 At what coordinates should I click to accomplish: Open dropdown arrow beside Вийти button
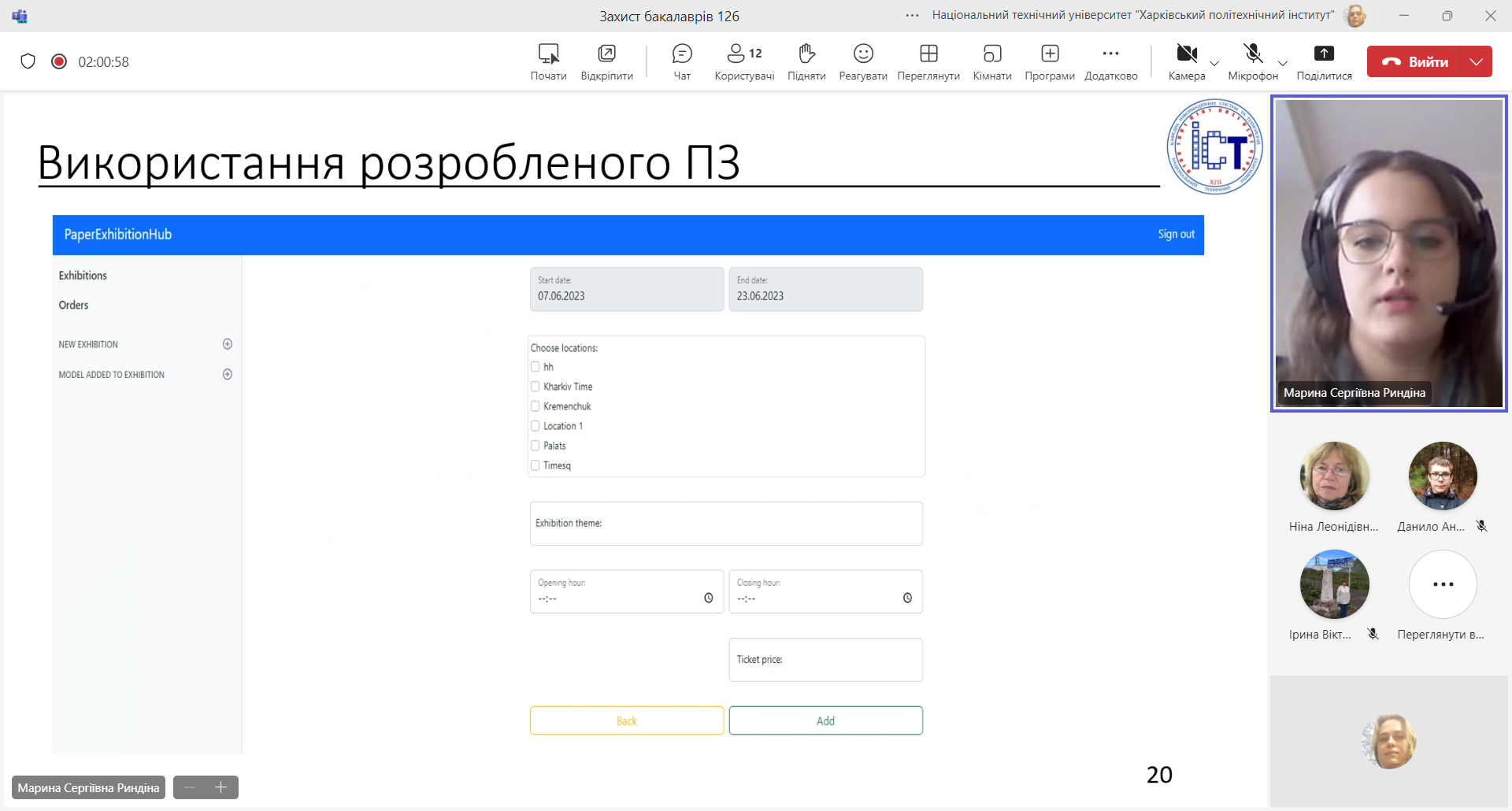[1477, 61]
